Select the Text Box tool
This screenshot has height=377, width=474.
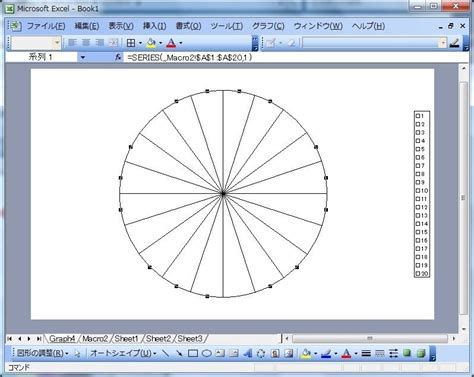[220, 353]
